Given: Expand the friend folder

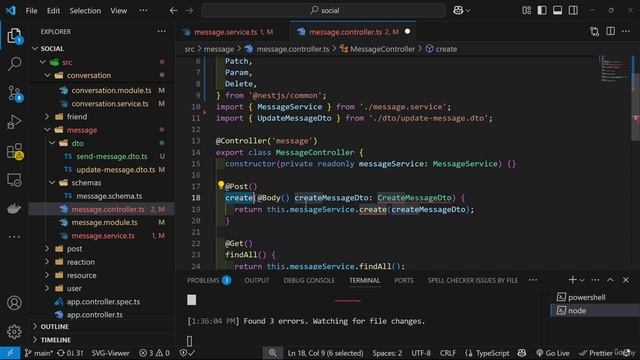Looking at the screenshot, I should tap(47, 117).
